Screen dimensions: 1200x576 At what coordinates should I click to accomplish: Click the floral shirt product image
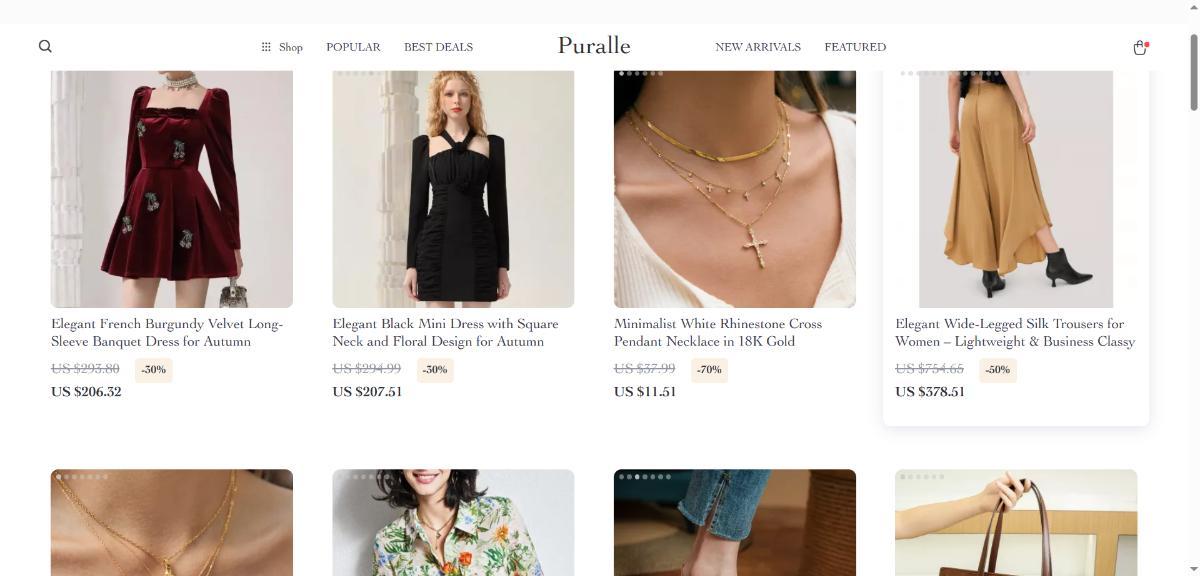(x=453, y=523)
